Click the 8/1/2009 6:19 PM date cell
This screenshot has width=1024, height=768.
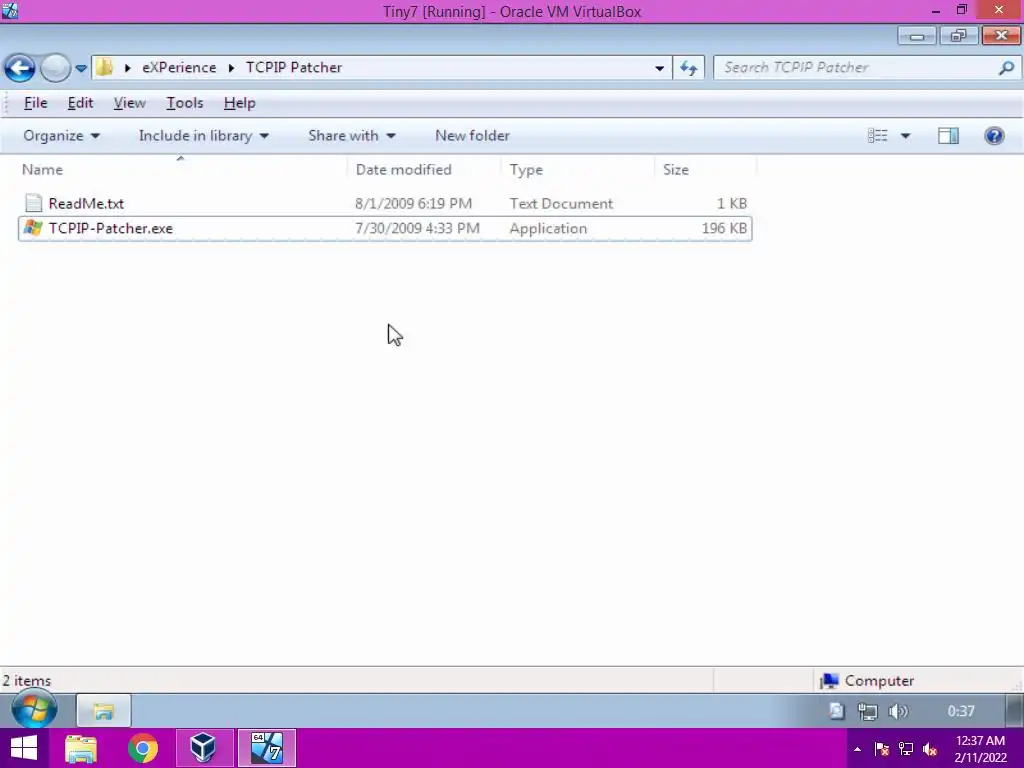[413, 204]
